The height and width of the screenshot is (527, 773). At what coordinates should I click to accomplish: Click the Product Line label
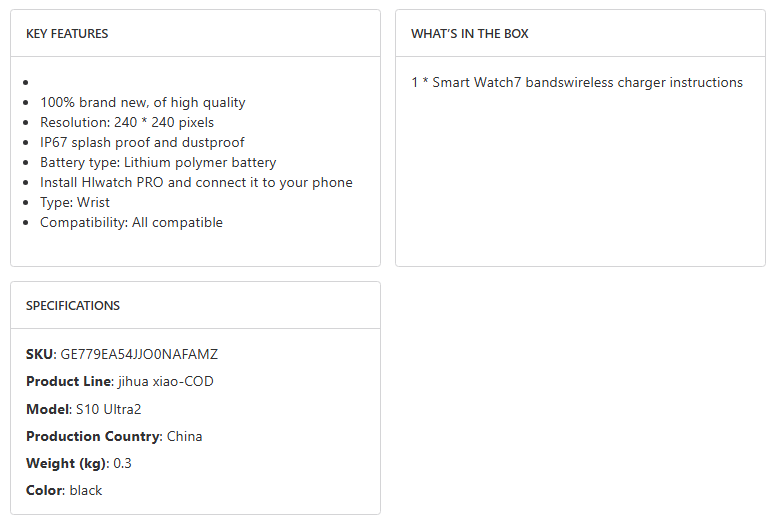(x=68, y=382)
